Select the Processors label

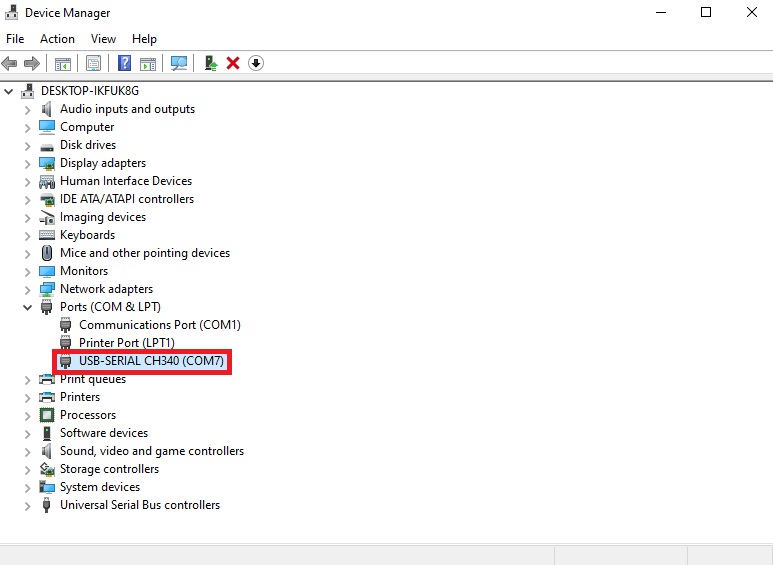tap(88, 415)
